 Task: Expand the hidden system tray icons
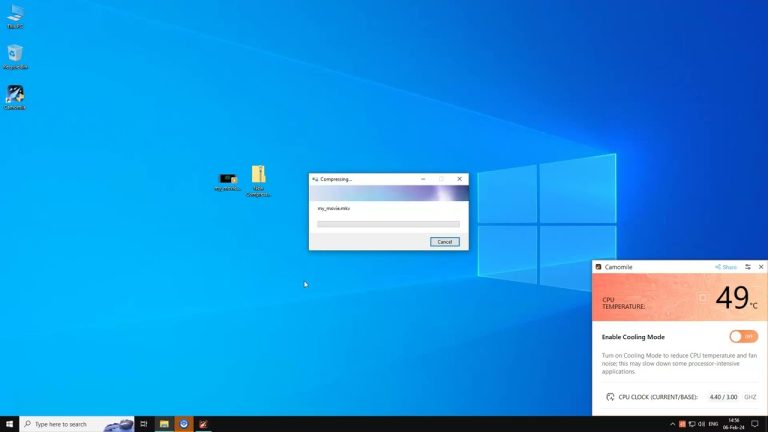click(673, 424)
